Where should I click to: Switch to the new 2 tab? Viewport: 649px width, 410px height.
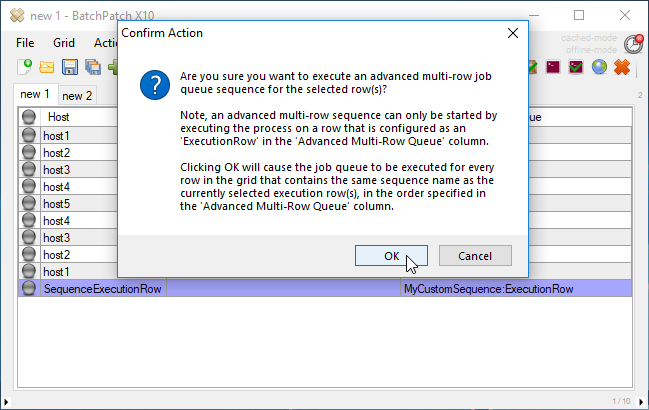(77, 96)
